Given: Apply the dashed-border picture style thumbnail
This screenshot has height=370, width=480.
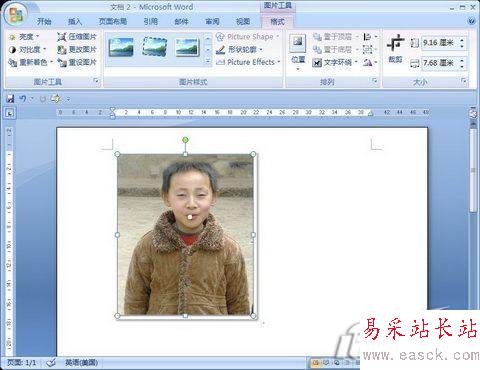Looking at the screenshot, I should (x=154, y=47).
